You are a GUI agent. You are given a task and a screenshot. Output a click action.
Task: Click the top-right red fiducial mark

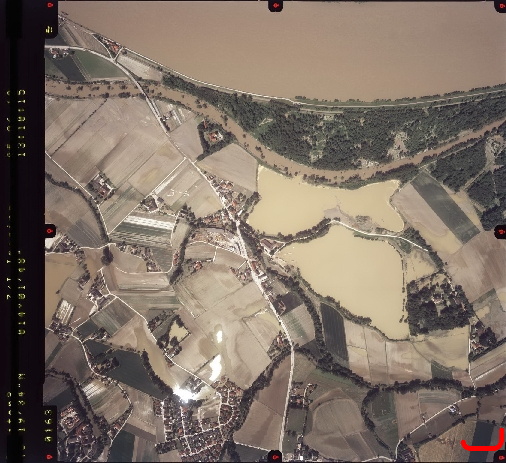(502, 5)
